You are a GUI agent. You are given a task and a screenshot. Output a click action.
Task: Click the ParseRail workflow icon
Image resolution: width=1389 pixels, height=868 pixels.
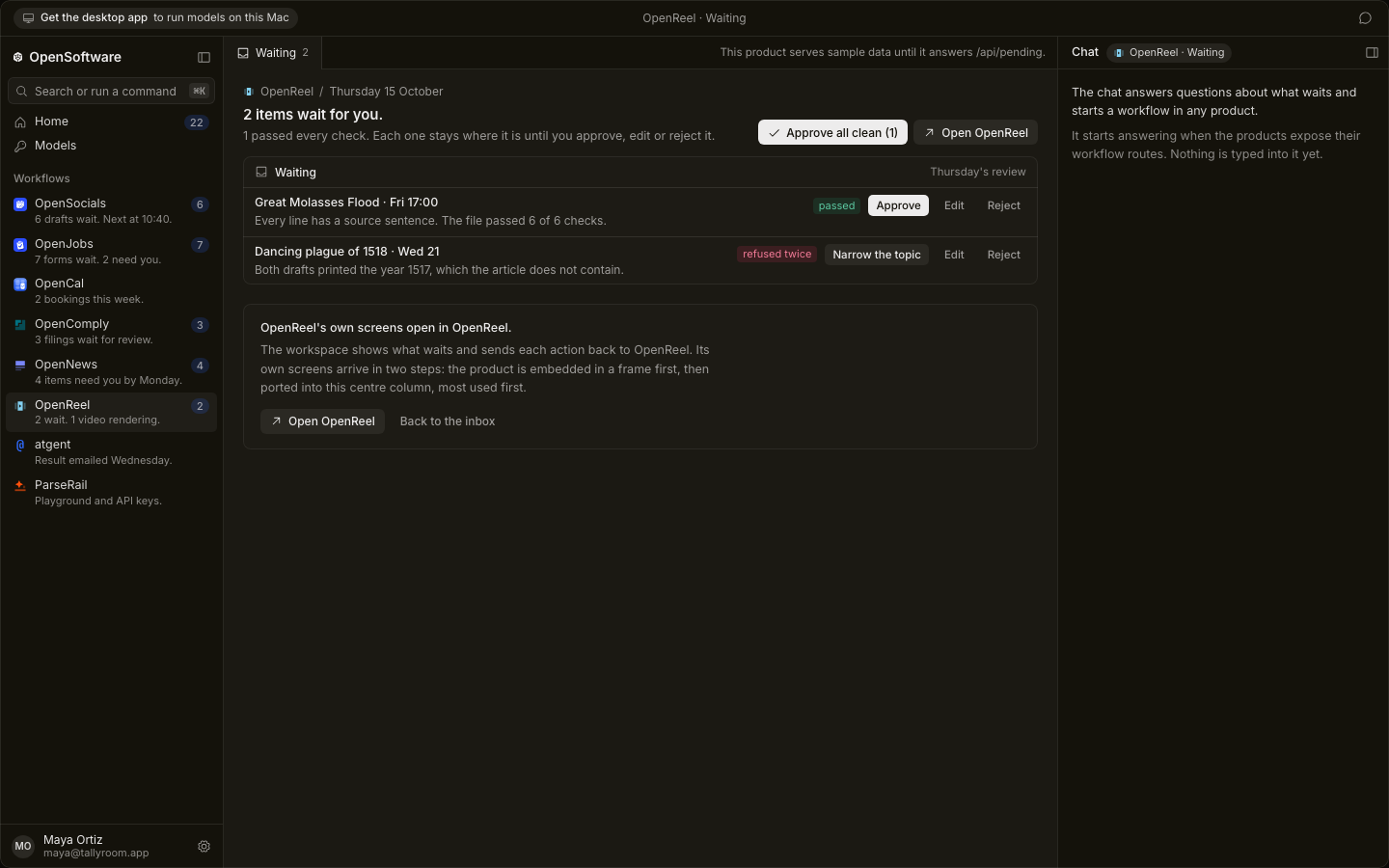tap(20, 486)
